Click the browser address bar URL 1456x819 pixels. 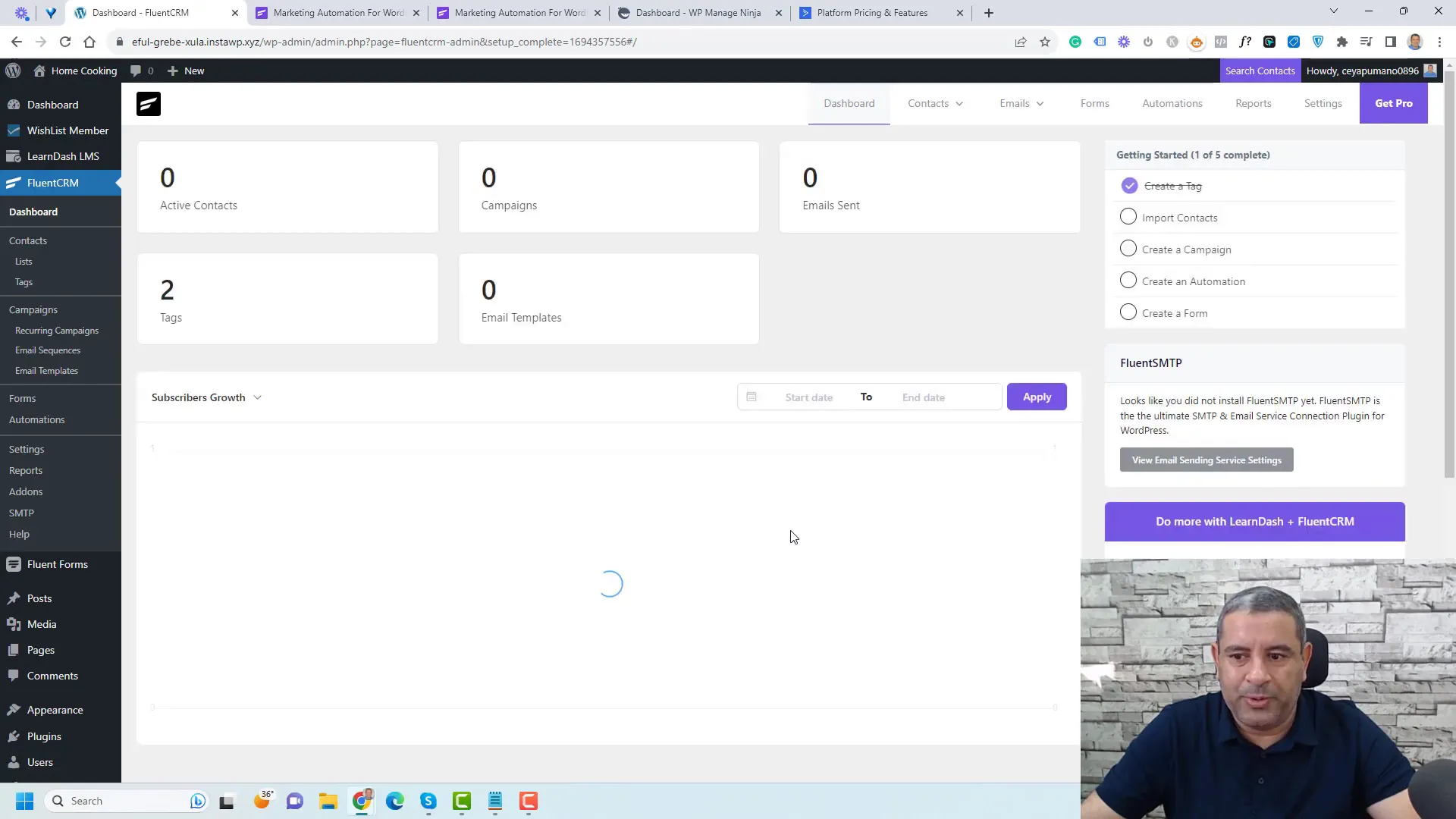384,42
